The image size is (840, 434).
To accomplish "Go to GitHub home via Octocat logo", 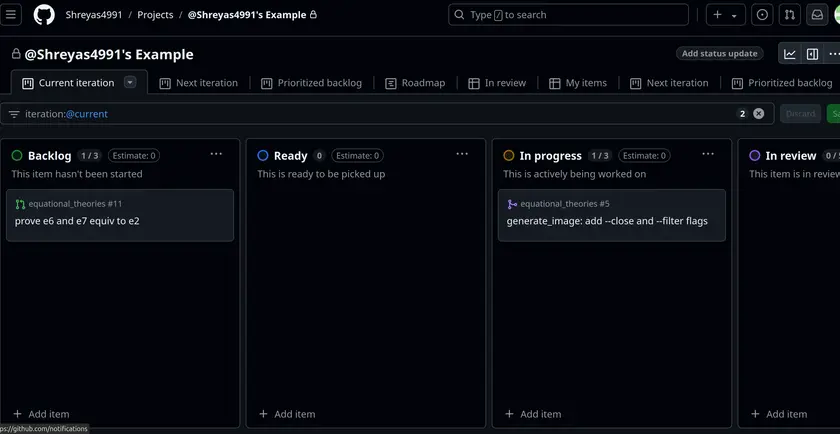I will click(44, 14).
